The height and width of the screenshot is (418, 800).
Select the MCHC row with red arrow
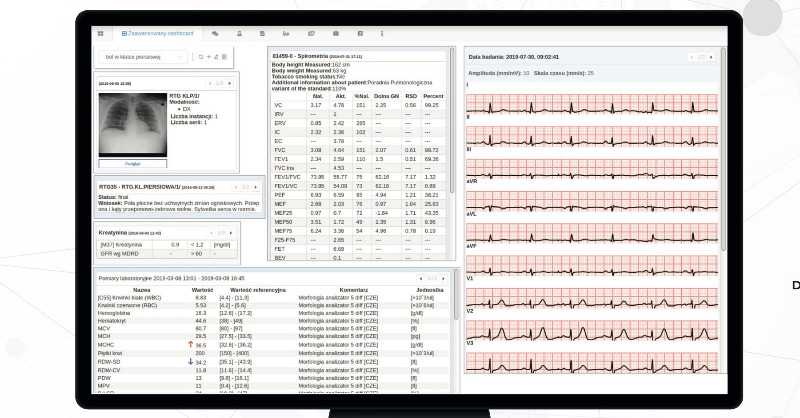273,345
